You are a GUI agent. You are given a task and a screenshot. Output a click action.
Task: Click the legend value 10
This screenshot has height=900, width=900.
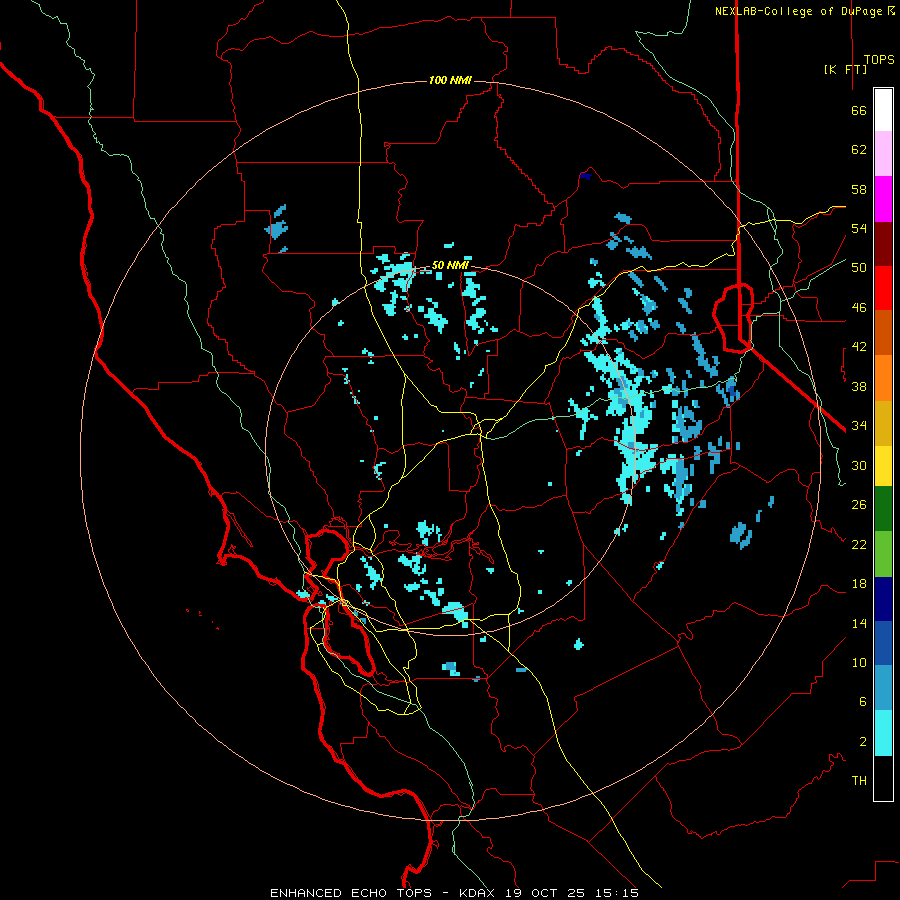(x=859, y=662)
